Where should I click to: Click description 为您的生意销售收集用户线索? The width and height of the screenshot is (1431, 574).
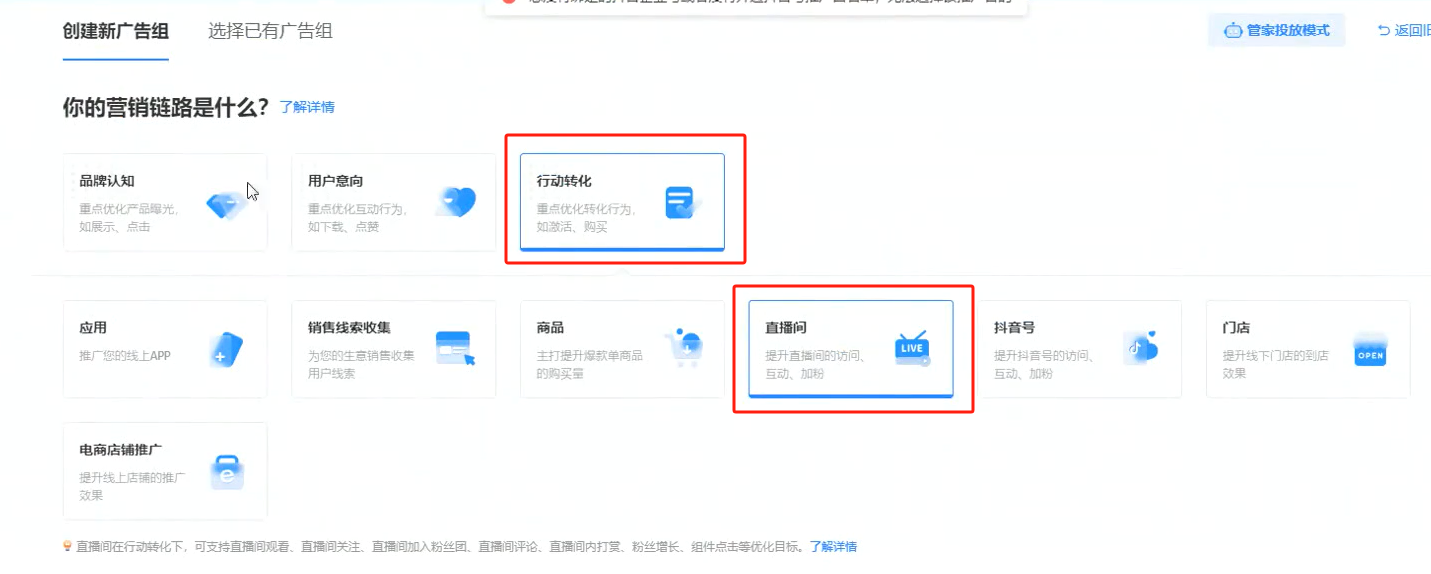click(x=361, y=364)
